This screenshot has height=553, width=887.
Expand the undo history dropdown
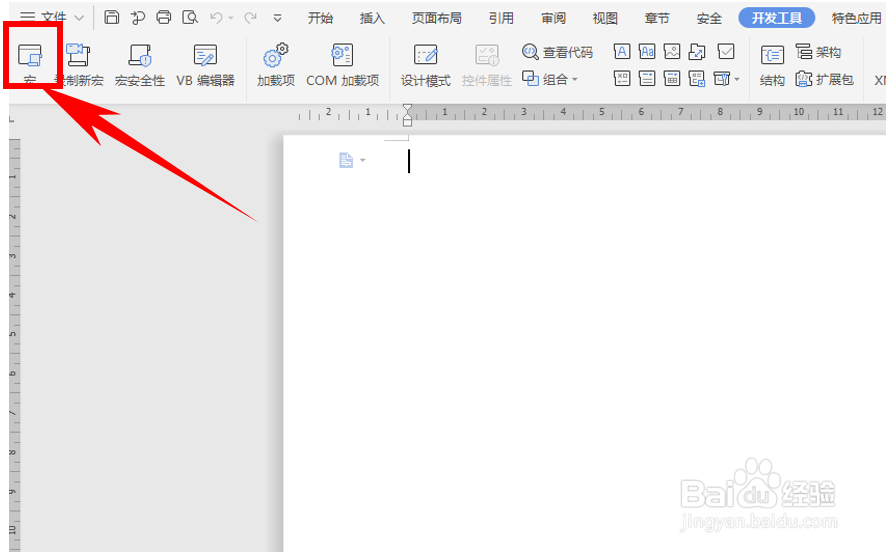[231, 18]
